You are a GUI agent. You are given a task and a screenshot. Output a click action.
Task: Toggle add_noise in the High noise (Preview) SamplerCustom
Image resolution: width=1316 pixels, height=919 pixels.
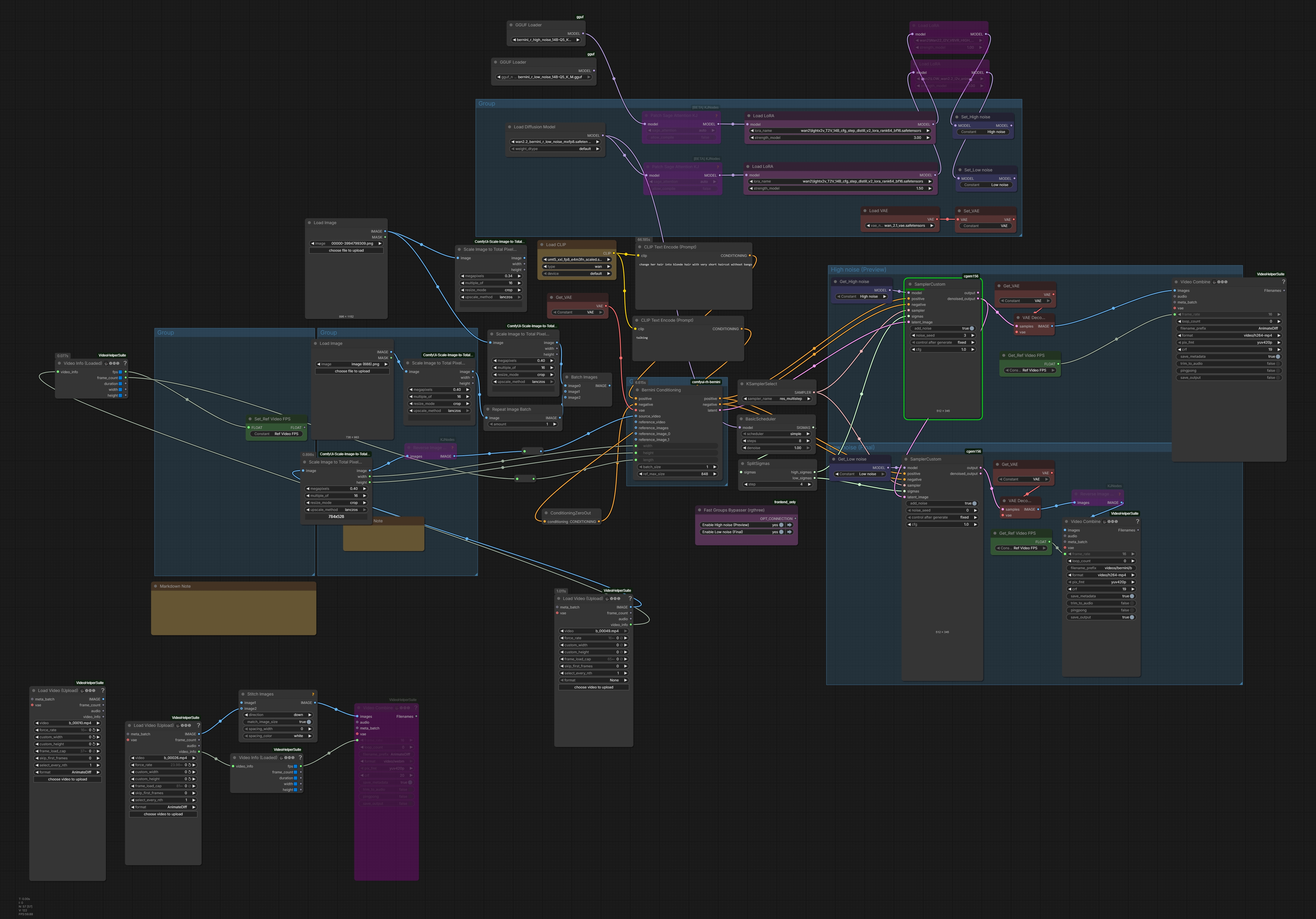point(943,328)
